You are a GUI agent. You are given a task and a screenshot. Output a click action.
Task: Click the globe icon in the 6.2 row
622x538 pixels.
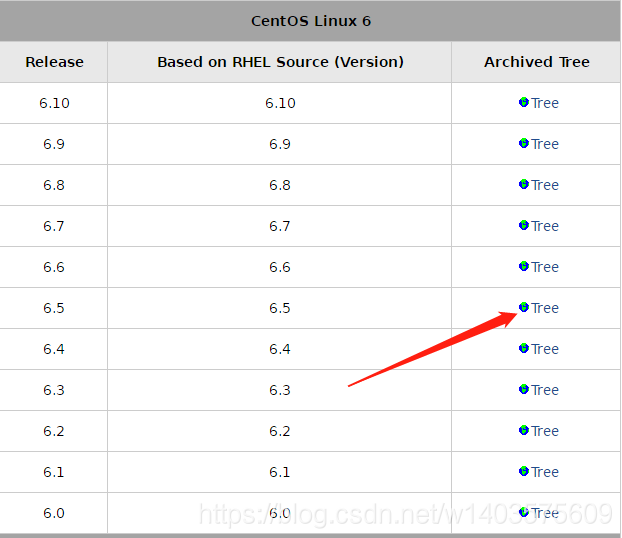click(524, 430)
